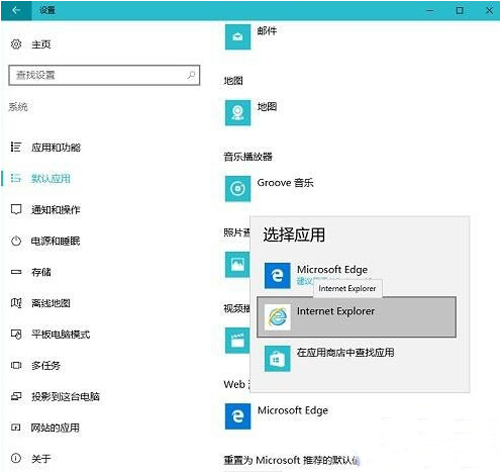The height and width of the screenshot is (472, 500).
Task: Minimize the 设置 window
Action: click(x=430, y=10)
